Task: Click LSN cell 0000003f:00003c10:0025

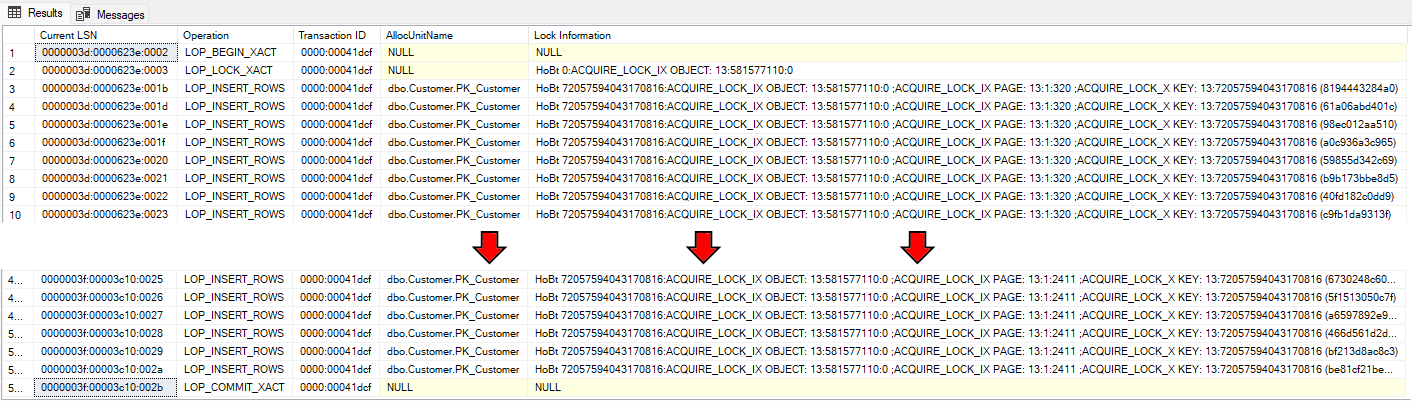Action: click(x=107, y=279)
